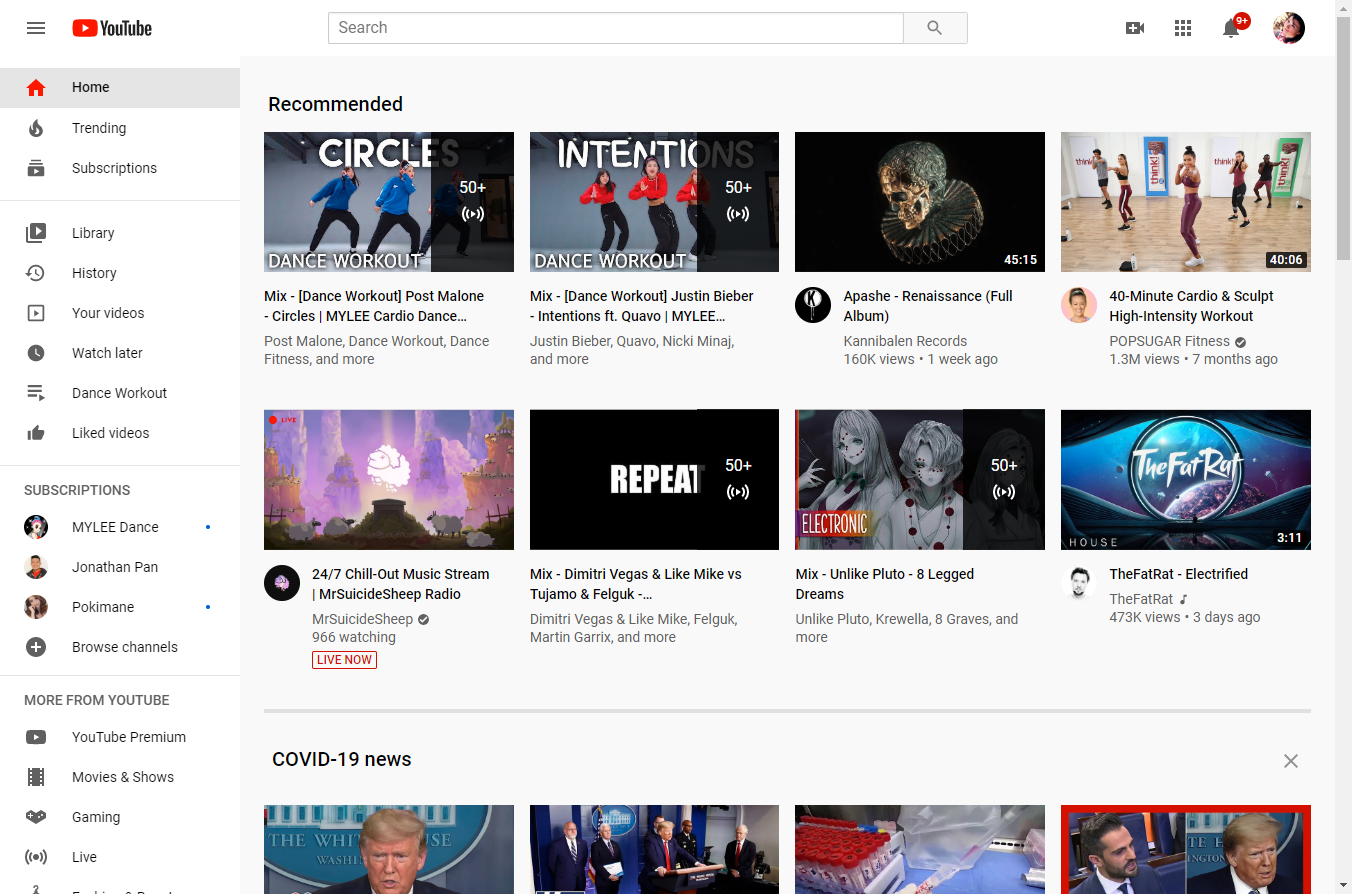
Task: Open Watch later list
Action: point(107,353)
